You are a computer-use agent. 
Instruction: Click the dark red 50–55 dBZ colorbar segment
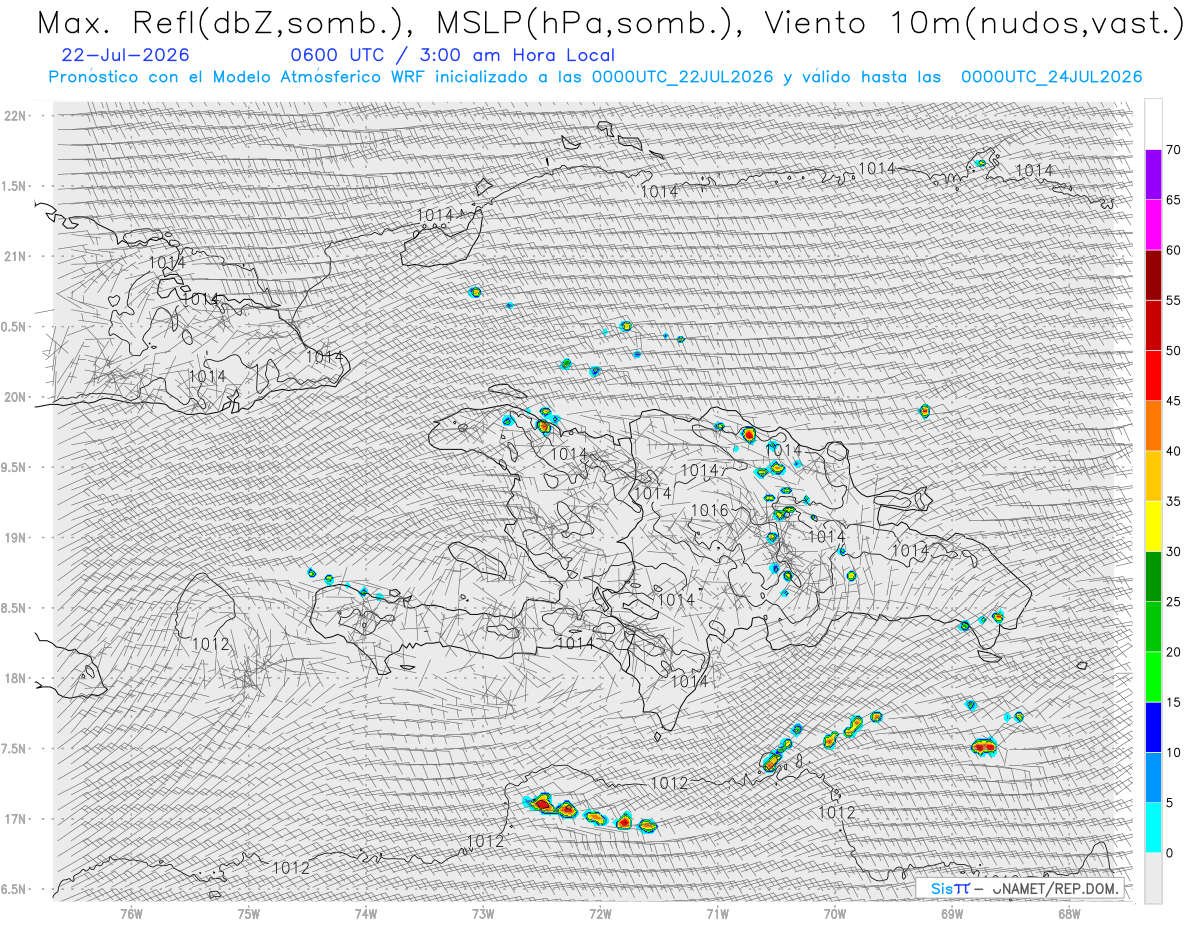(x=1153, y=325)
